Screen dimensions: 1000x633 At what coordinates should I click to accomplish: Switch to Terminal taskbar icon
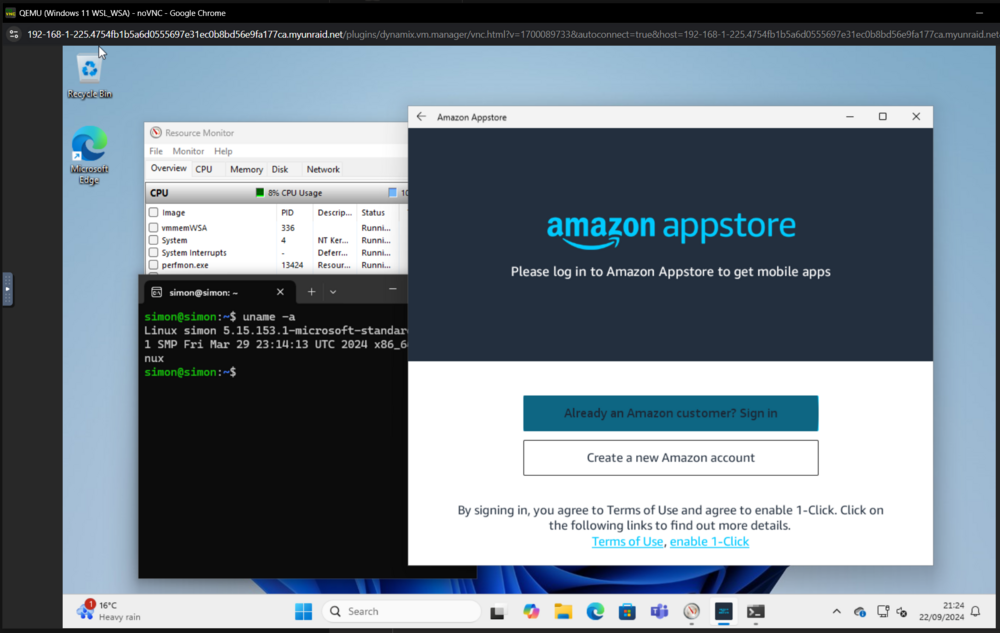[756, 612]
